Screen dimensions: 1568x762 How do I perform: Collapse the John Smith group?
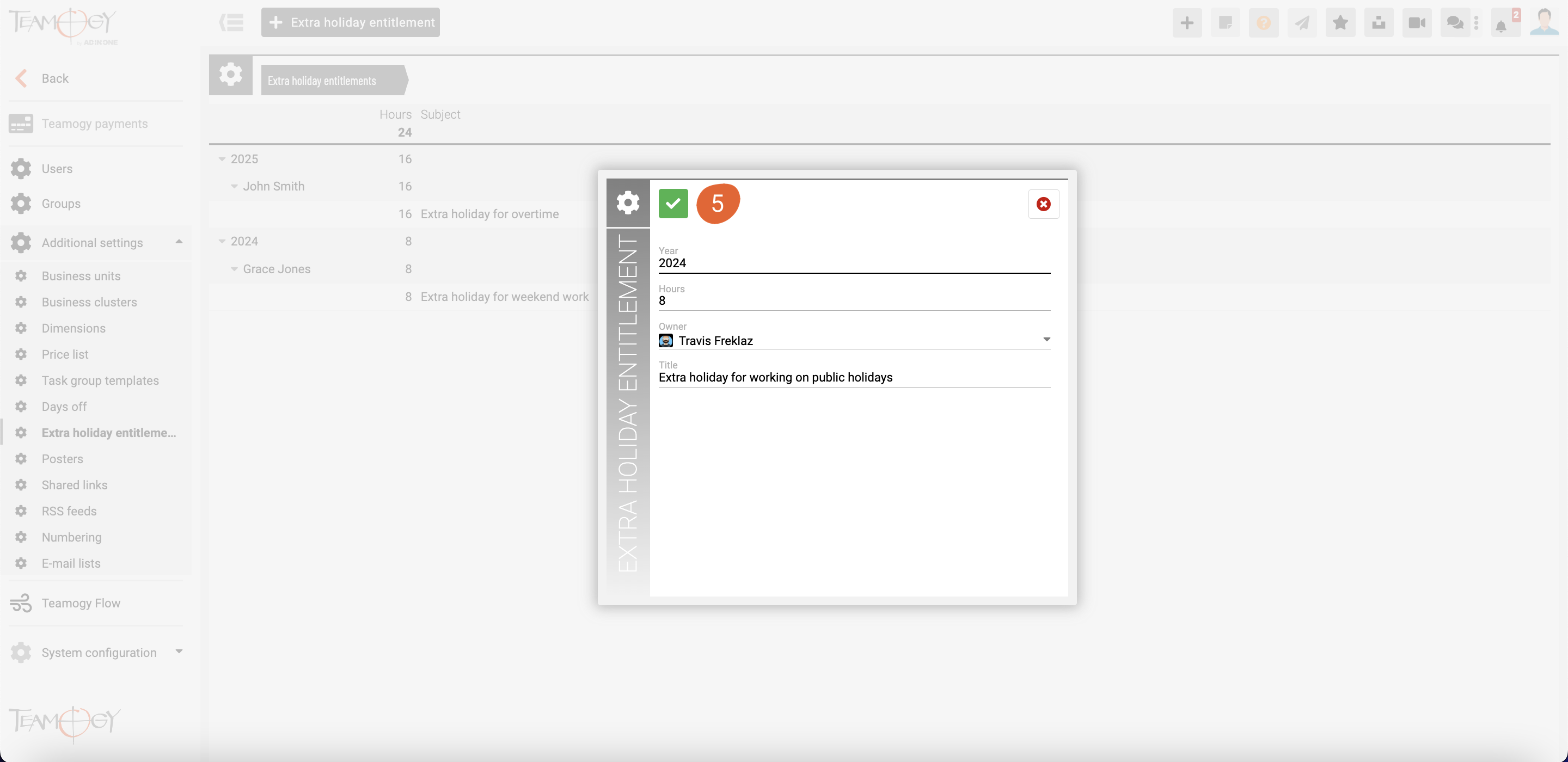pyautogui.click(x=234, y=186)
